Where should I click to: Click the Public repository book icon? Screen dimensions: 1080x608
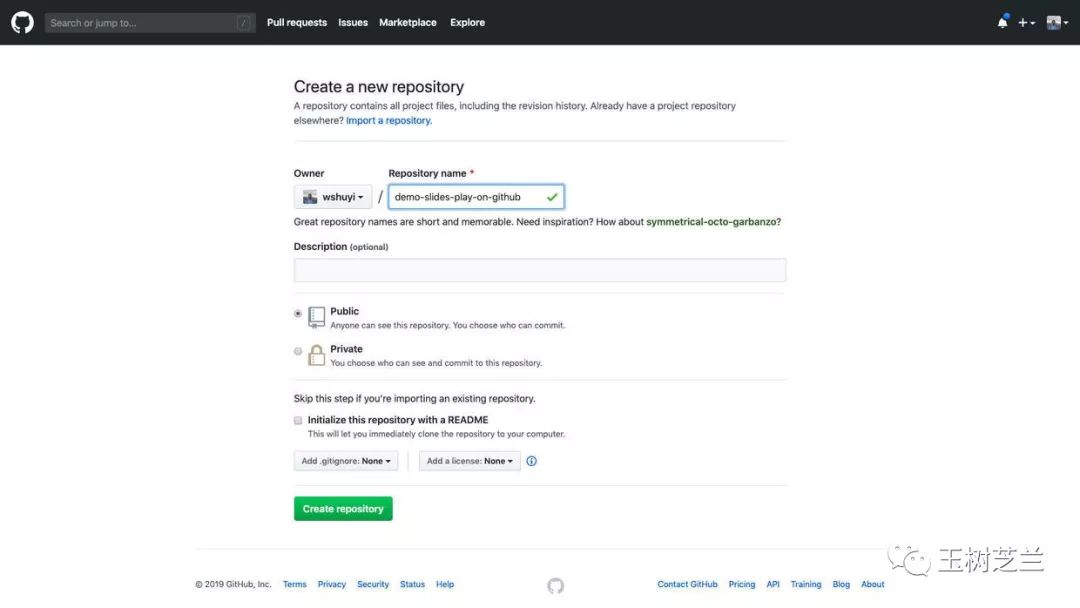pyautogui.click(x=317, y=316)
